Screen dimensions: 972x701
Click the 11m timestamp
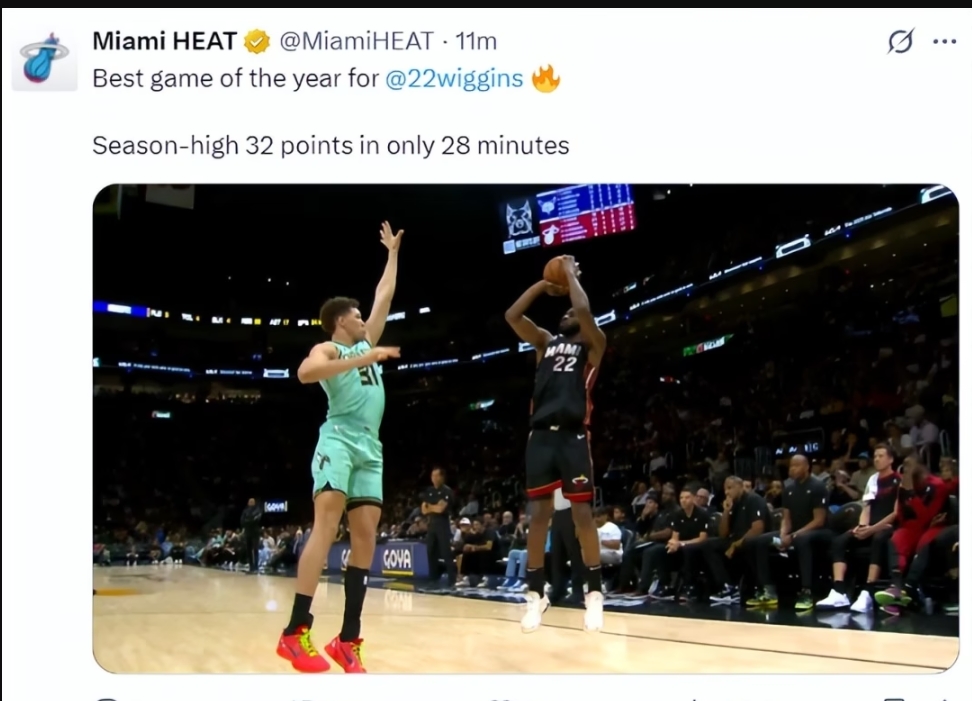click(476, 42)
